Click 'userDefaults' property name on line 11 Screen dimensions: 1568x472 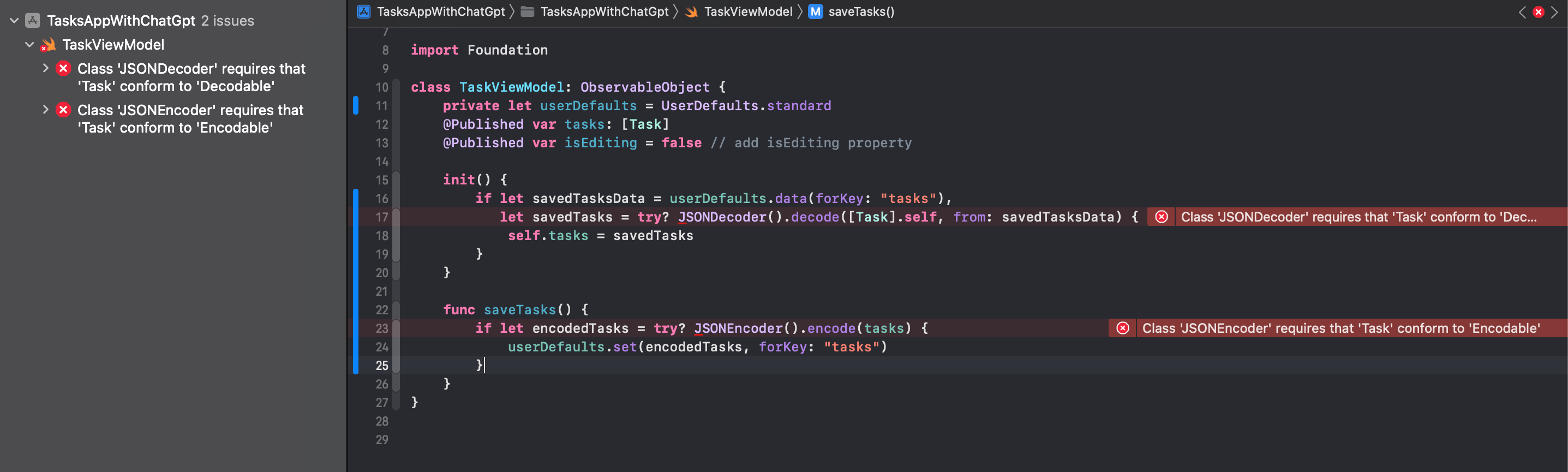click(588, 105)
